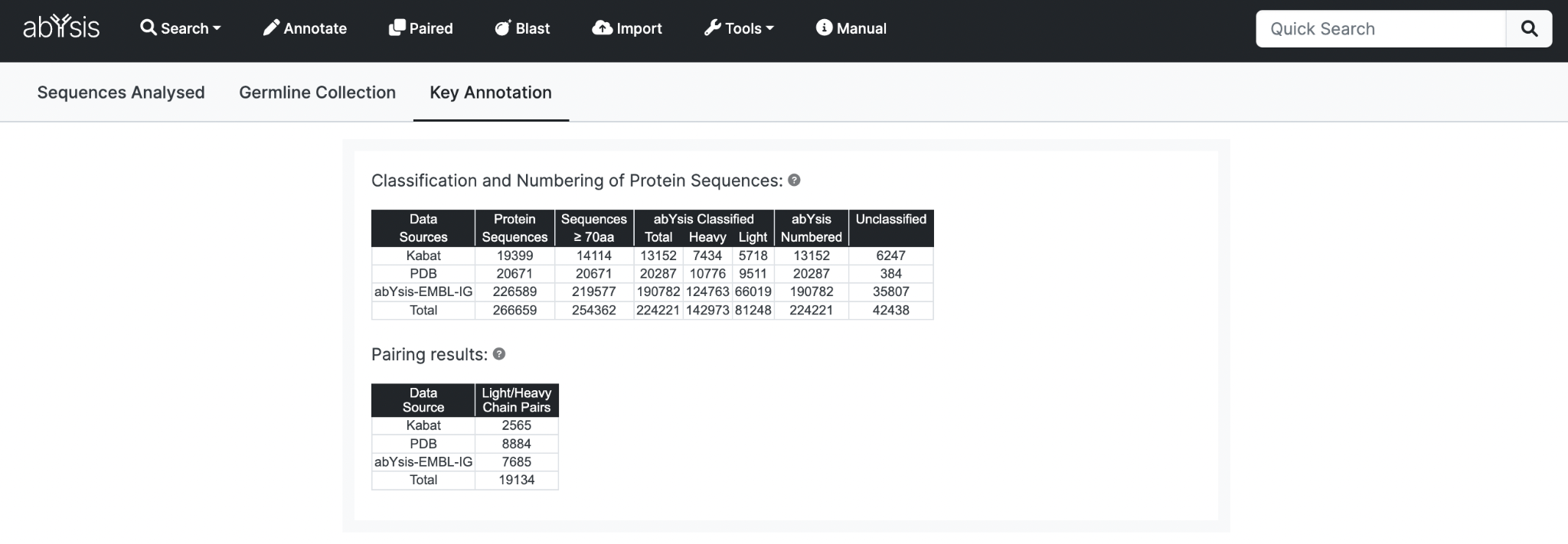This screenshot has height=544, width=1568.
Task: Click the value 19399
Action: point(514,256)
